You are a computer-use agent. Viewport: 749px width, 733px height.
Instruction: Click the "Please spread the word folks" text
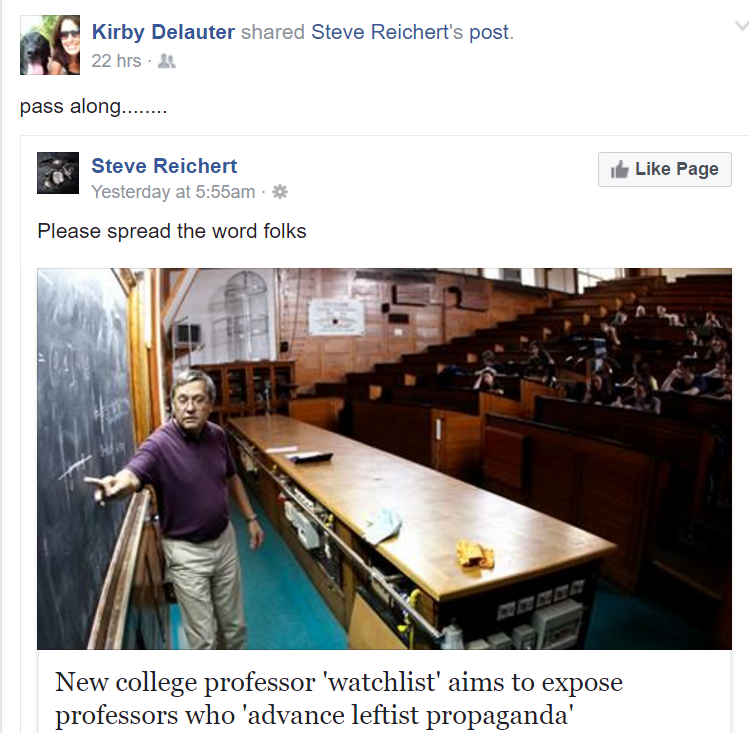(172, 231)
